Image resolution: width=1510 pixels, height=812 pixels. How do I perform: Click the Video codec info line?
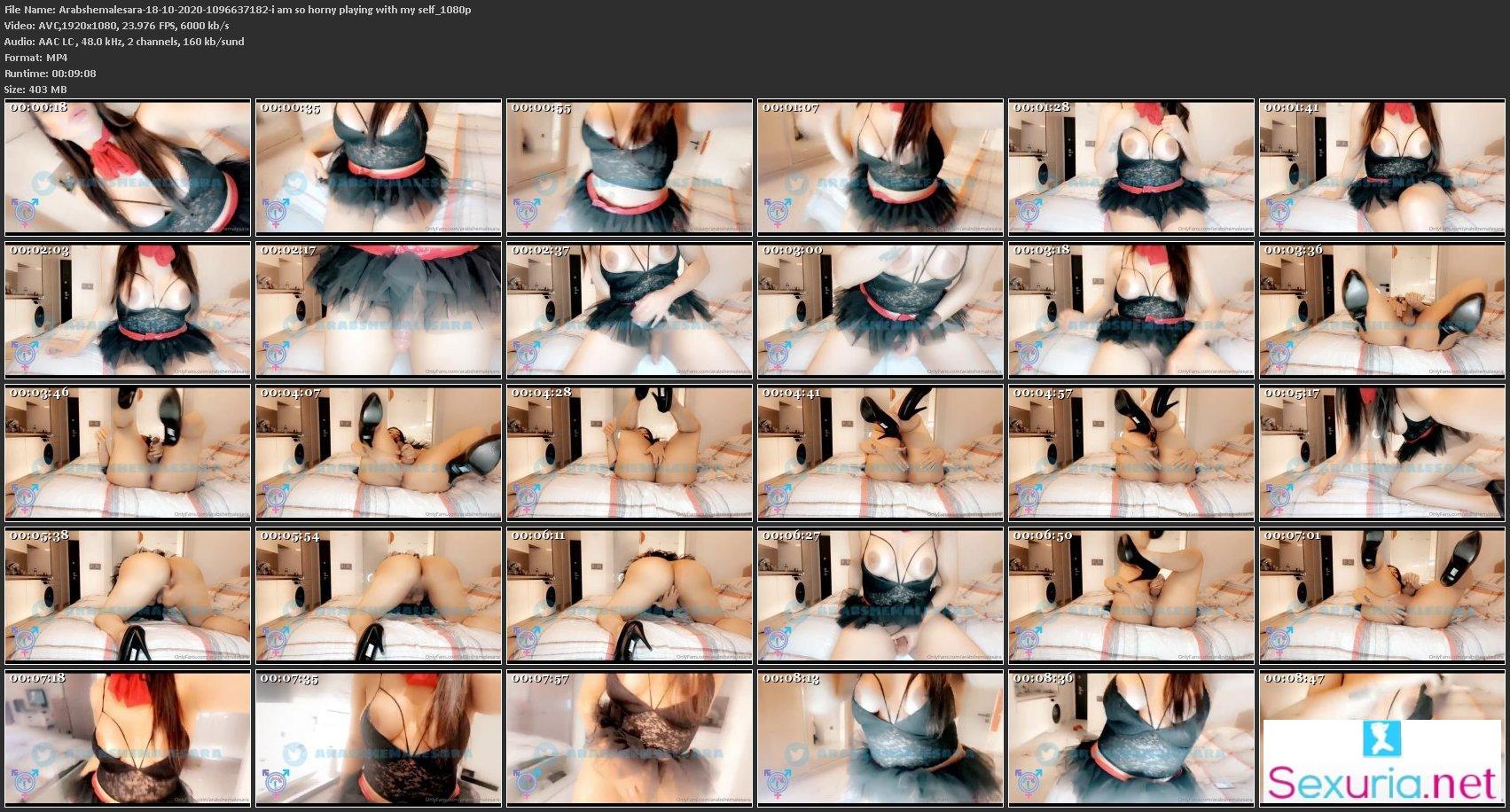click(x=116, y=26)
